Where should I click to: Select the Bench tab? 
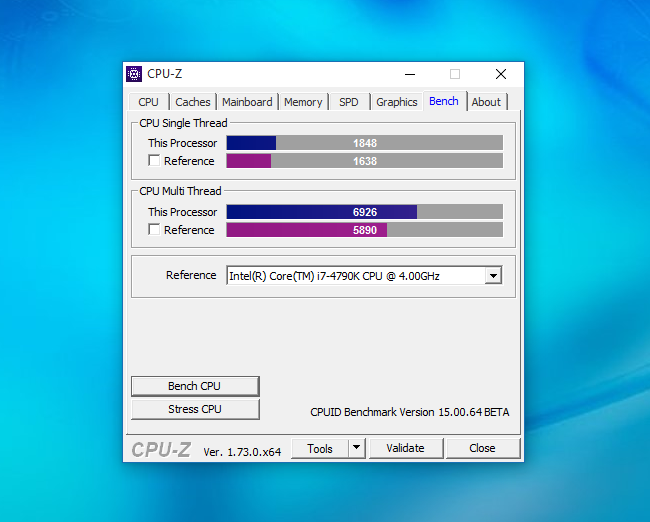(444, 101)
